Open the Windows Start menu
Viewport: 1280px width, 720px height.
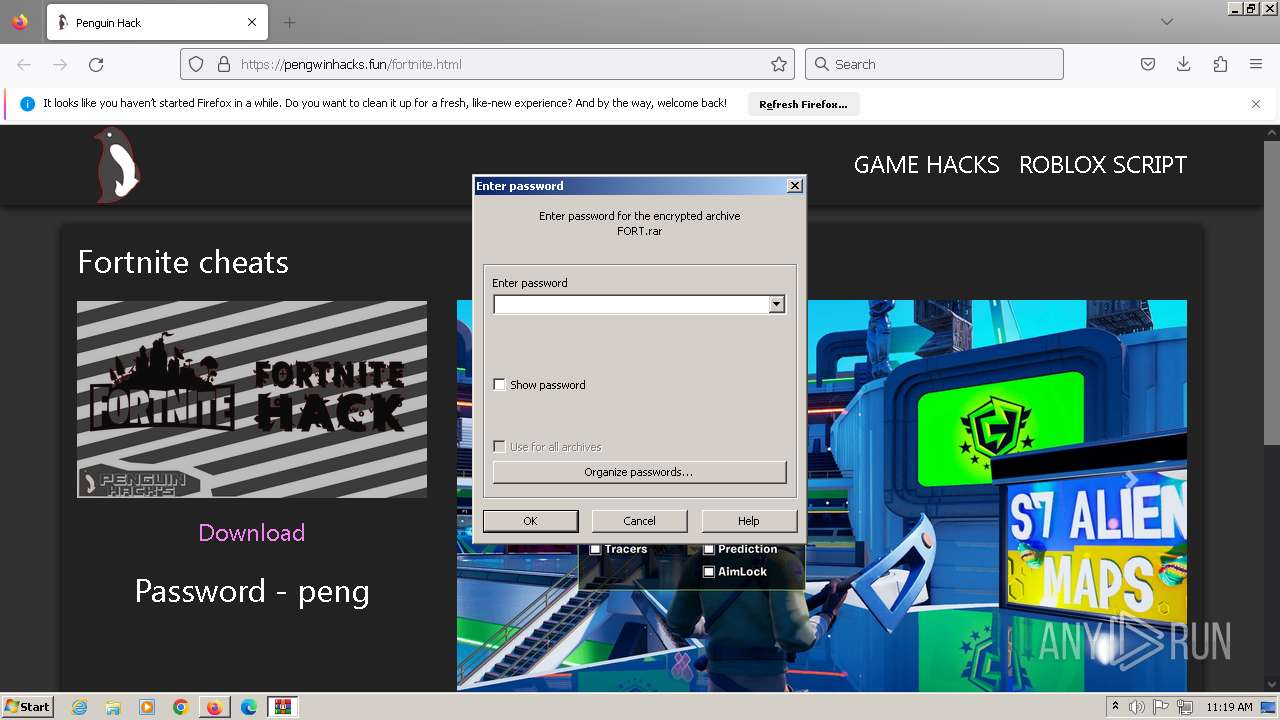click(x=27, y=707)
